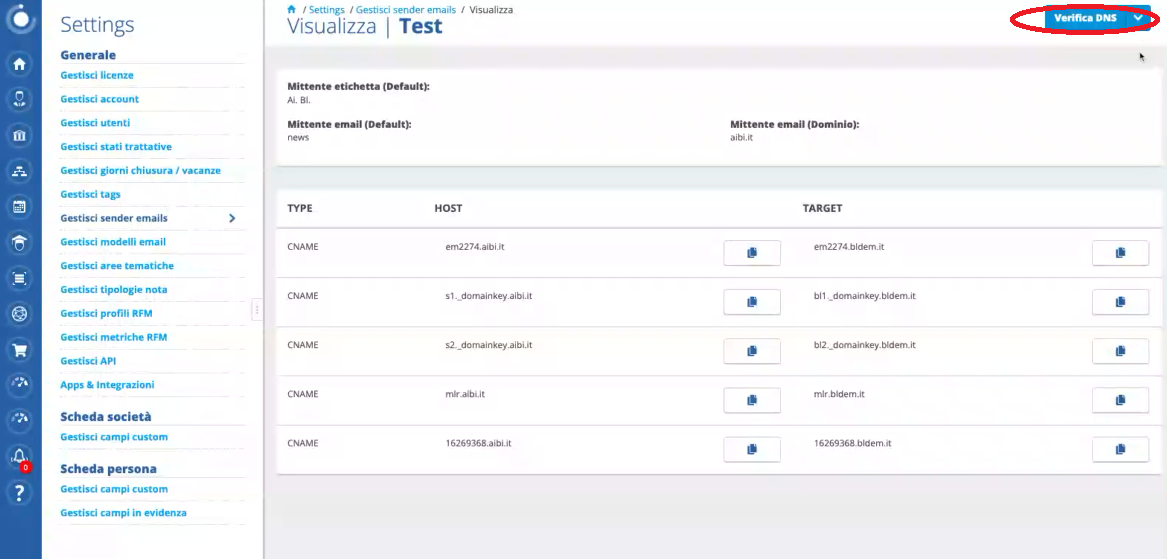This screenshot has height=559, width=1167.
Task: Open Gestisci modelli email
Action: click(x=113, y=242)
